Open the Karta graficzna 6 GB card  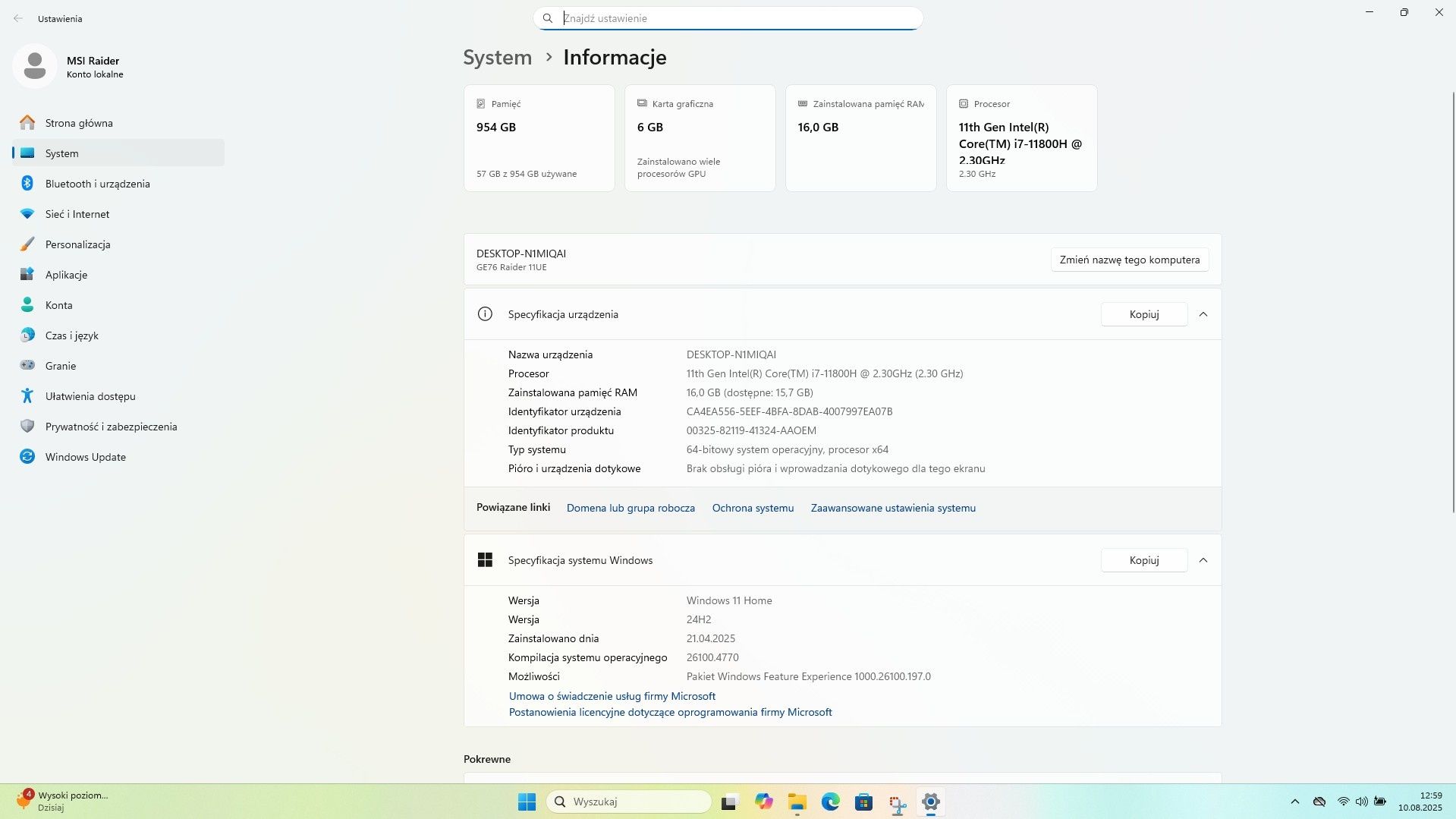(x=700, y=138)
